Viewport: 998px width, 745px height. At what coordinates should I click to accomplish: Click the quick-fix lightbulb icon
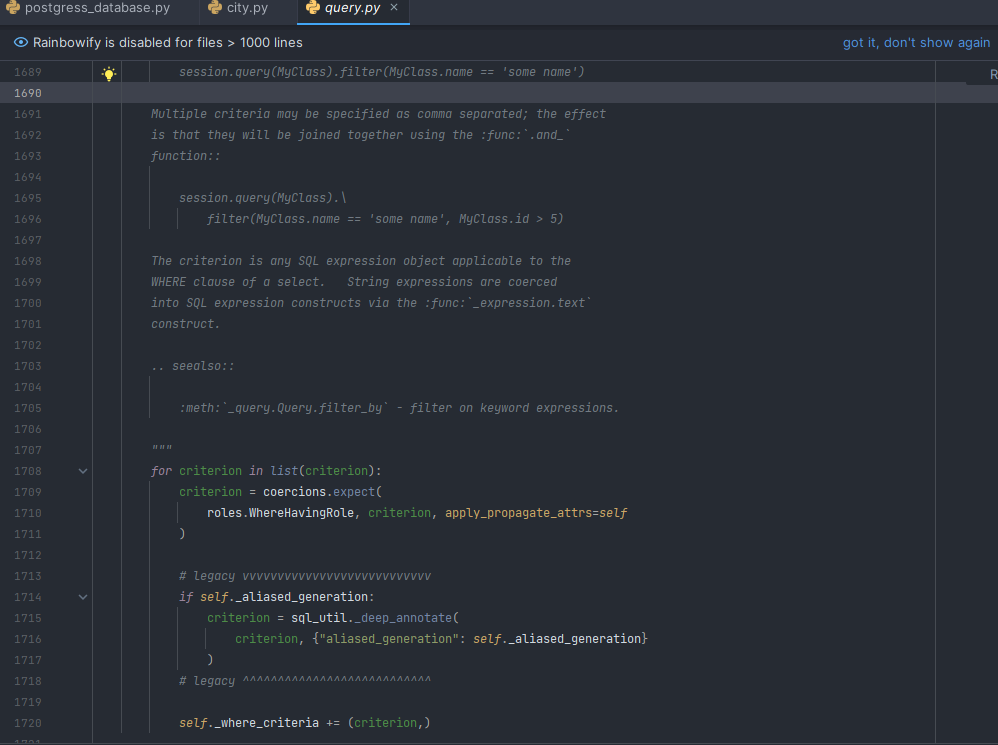click(108, 72)
